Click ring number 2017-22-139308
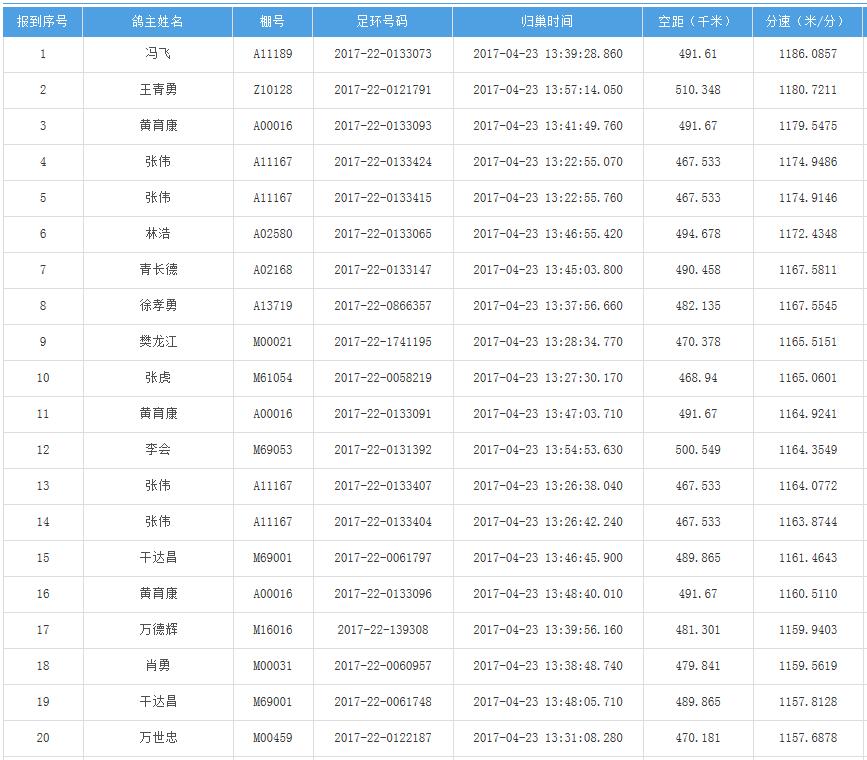Screen dimensions: 867x760 [382, 630]
